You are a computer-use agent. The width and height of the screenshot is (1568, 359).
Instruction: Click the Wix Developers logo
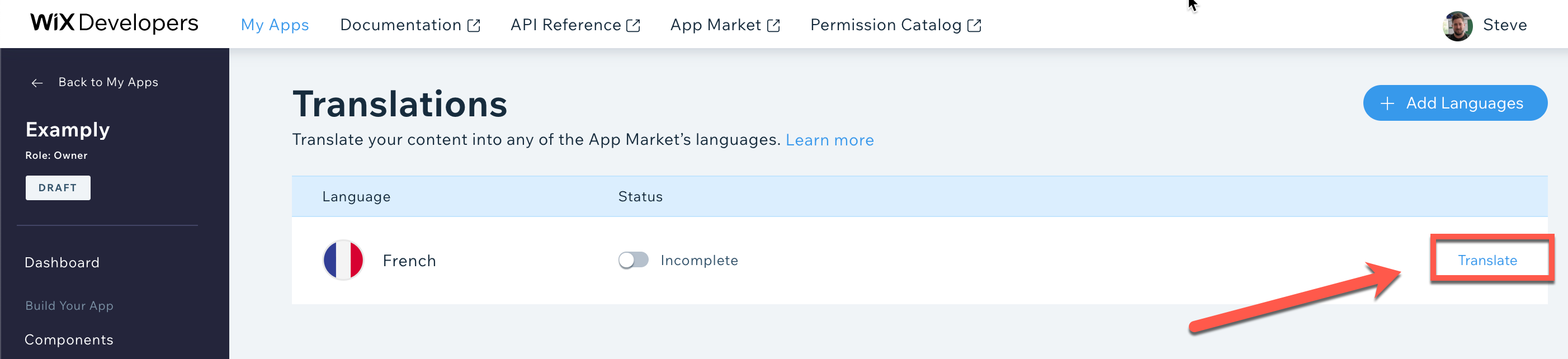(115, 23)
